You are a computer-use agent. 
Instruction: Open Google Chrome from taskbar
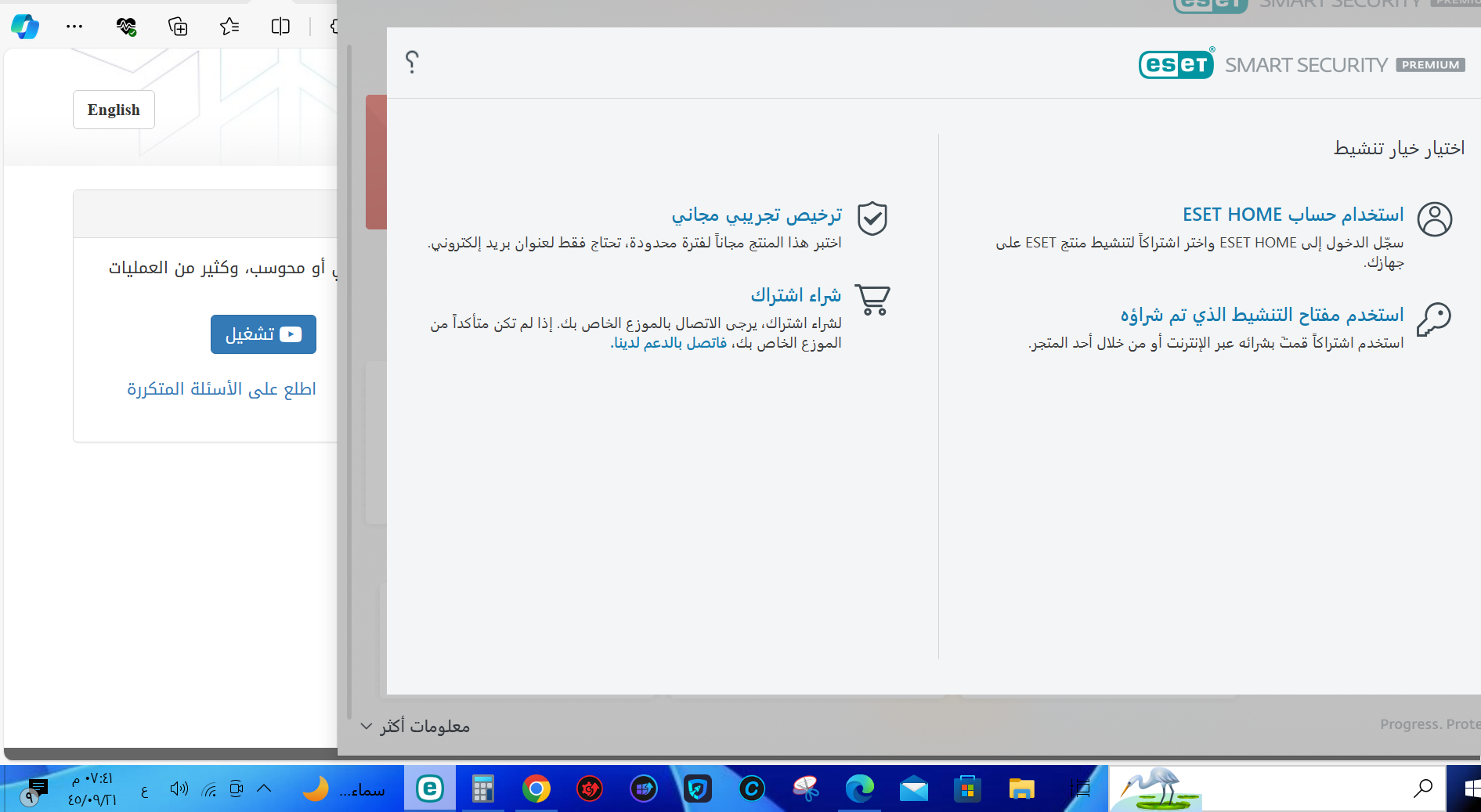[536, 789]
